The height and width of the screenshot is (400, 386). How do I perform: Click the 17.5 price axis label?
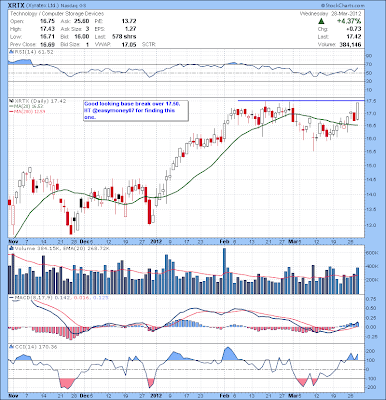[x=372, y=101]
